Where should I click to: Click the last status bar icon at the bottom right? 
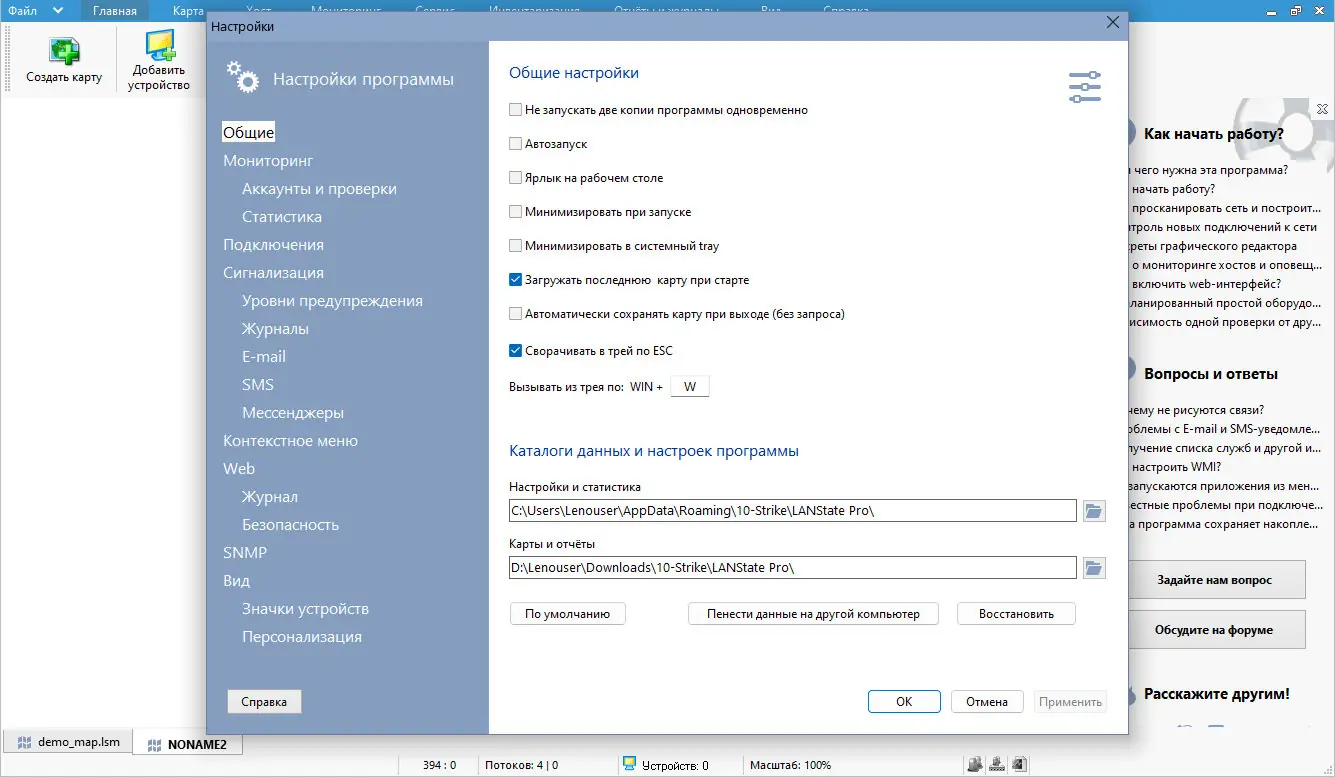1018,765
